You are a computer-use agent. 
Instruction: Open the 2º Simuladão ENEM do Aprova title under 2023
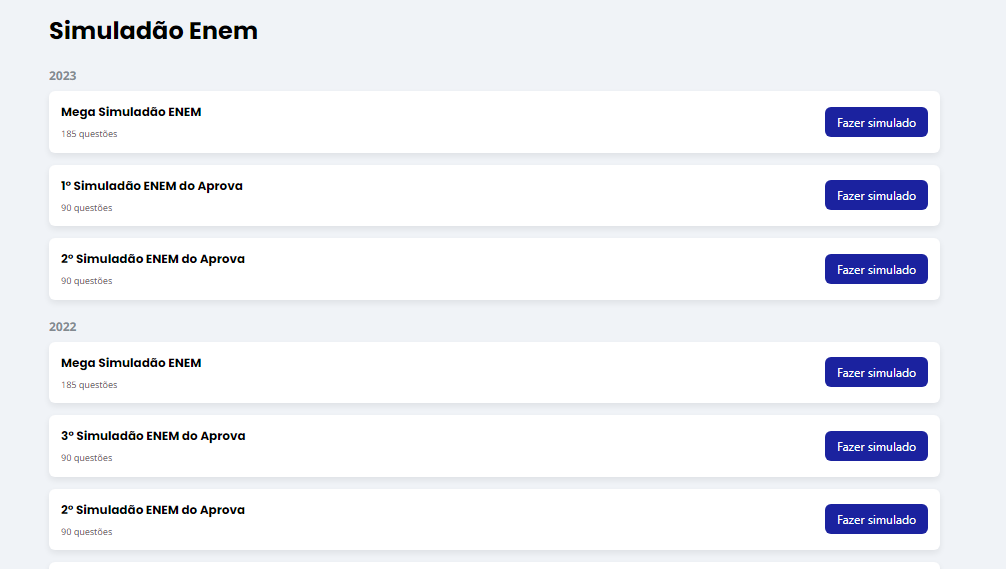point(153,259)
